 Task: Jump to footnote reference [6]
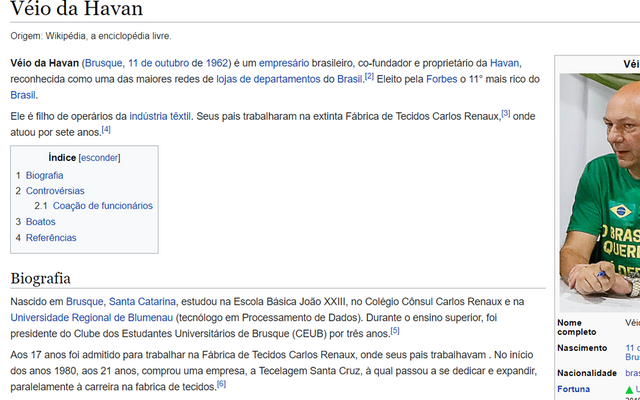(x=221, y=384)
